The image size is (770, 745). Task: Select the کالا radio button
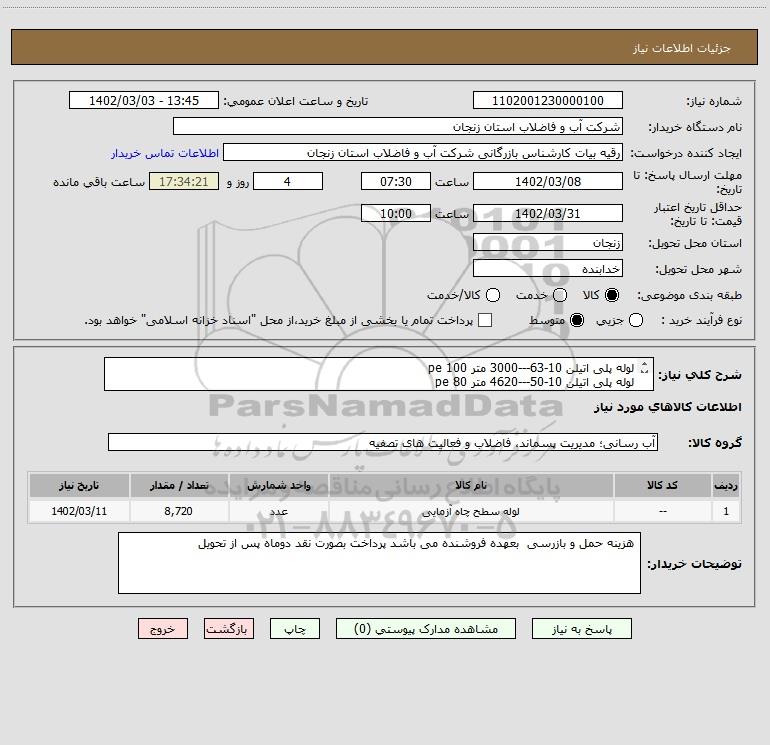point(612,295)
